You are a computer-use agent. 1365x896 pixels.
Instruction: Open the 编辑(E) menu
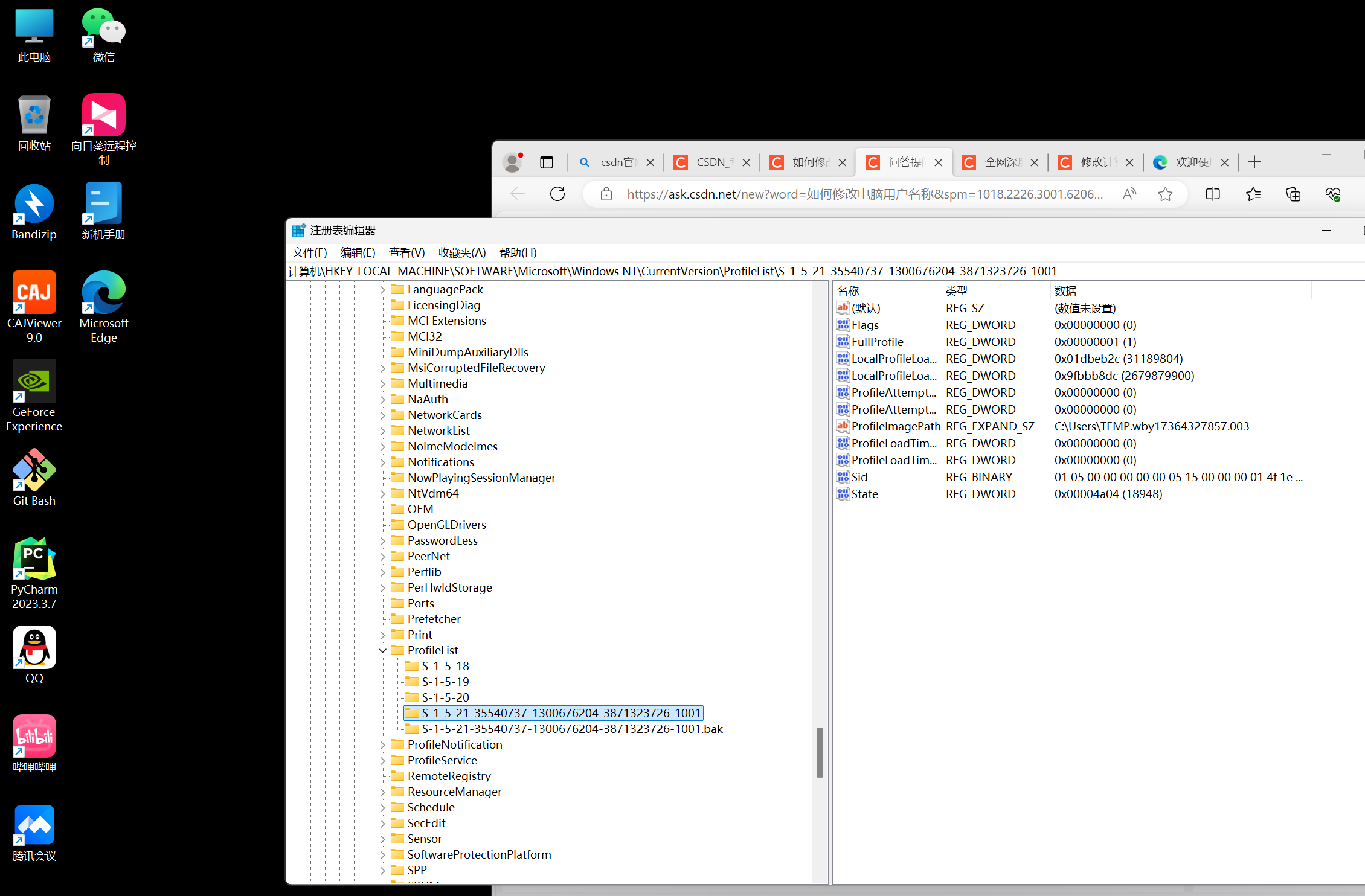click(358, 252)
